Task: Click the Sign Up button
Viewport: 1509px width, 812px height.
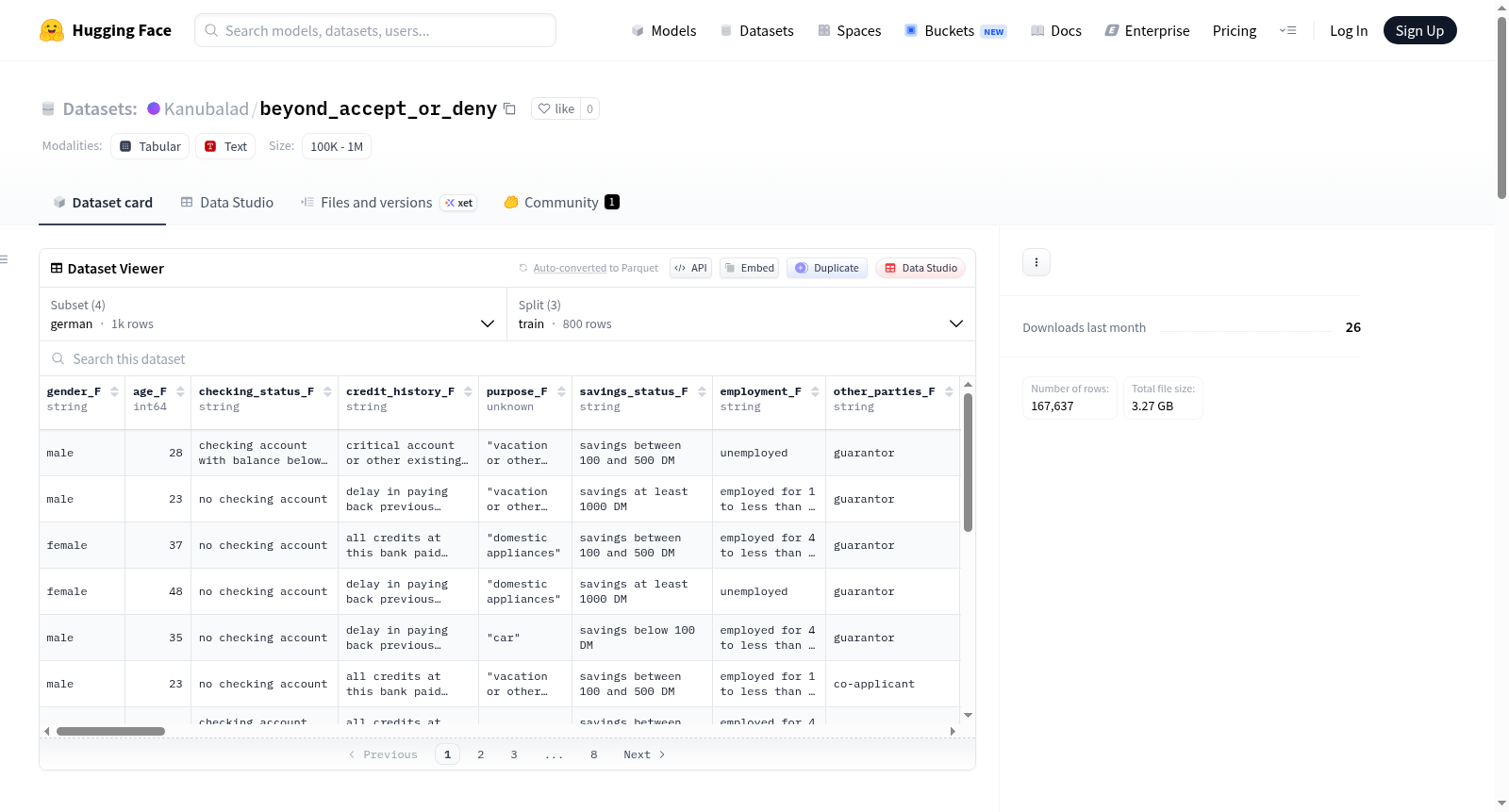Action: (x=1419, y=30)
